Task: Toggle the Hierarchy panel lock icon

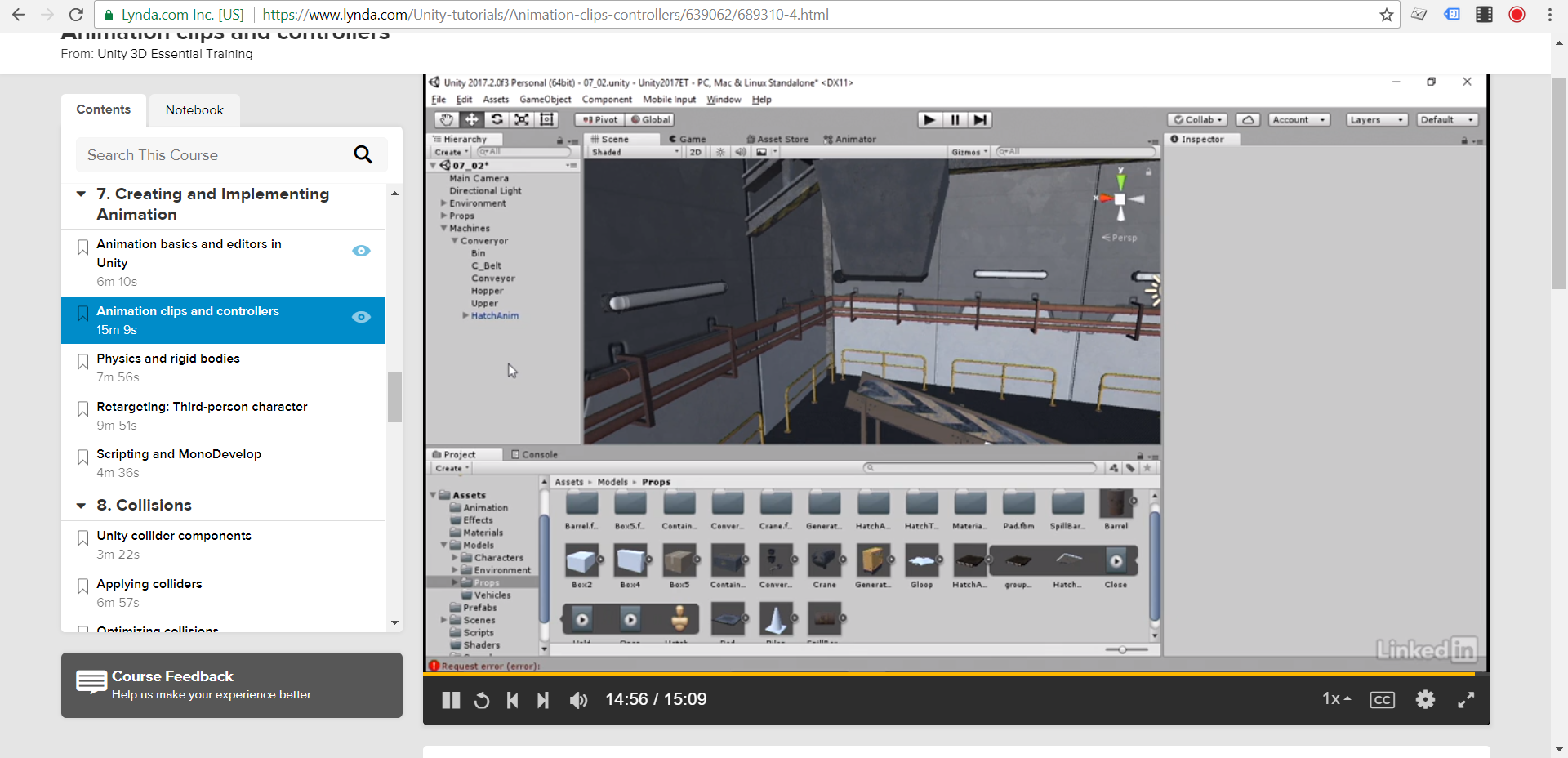Action: pos(559,140)
